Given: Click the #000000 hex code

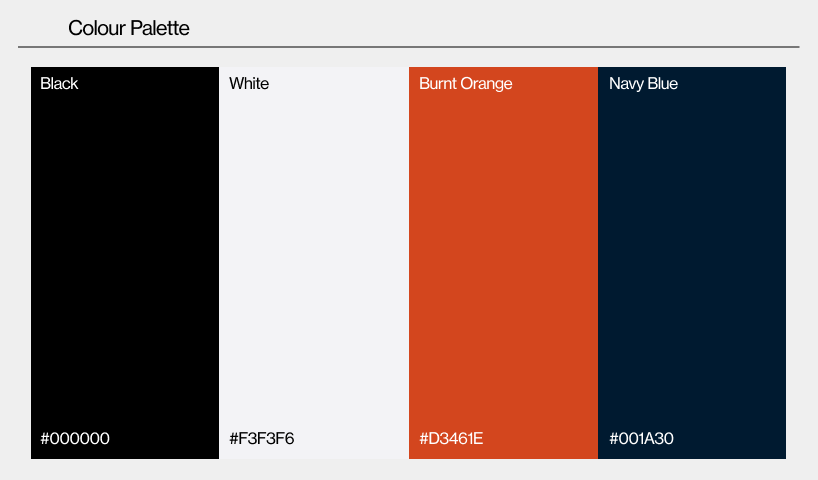Looking at the screenshot, I should point(75,438).
